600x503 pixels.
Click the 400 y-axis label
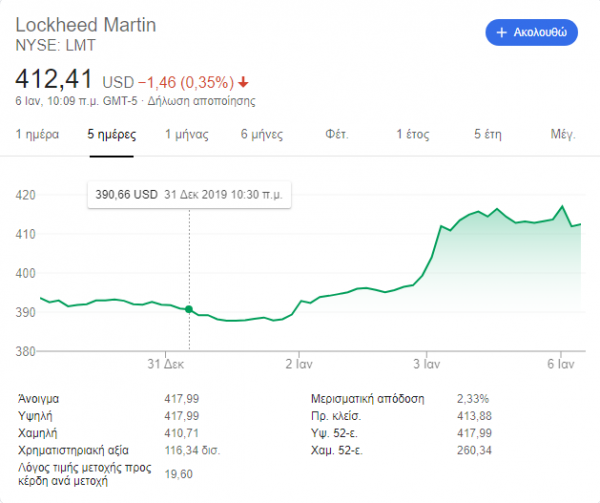tap(25, 273)
